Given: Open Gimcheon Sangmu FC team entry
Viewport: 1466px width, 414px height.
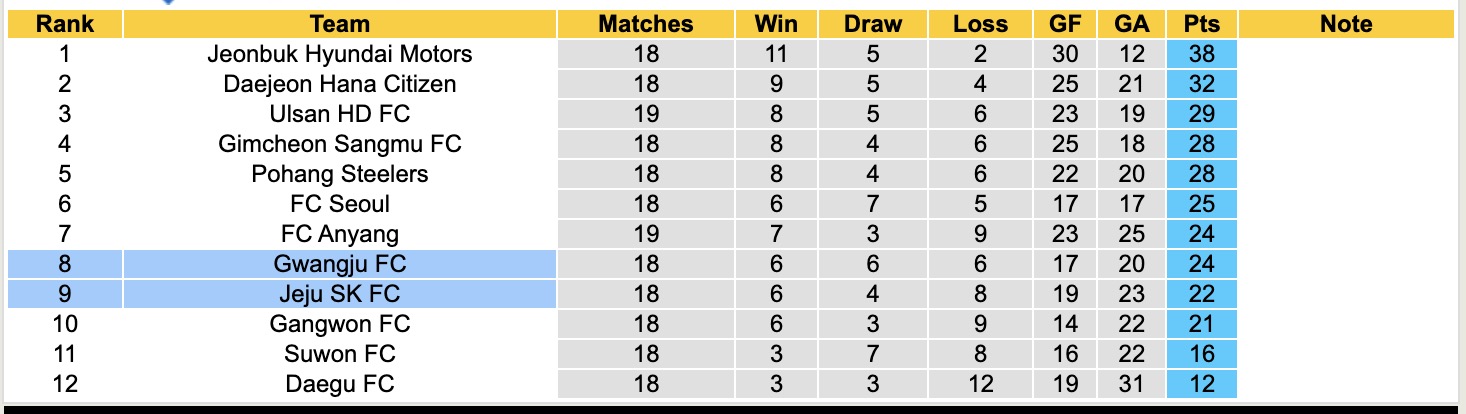Looking at the screenshot, I should coord(339,144).
